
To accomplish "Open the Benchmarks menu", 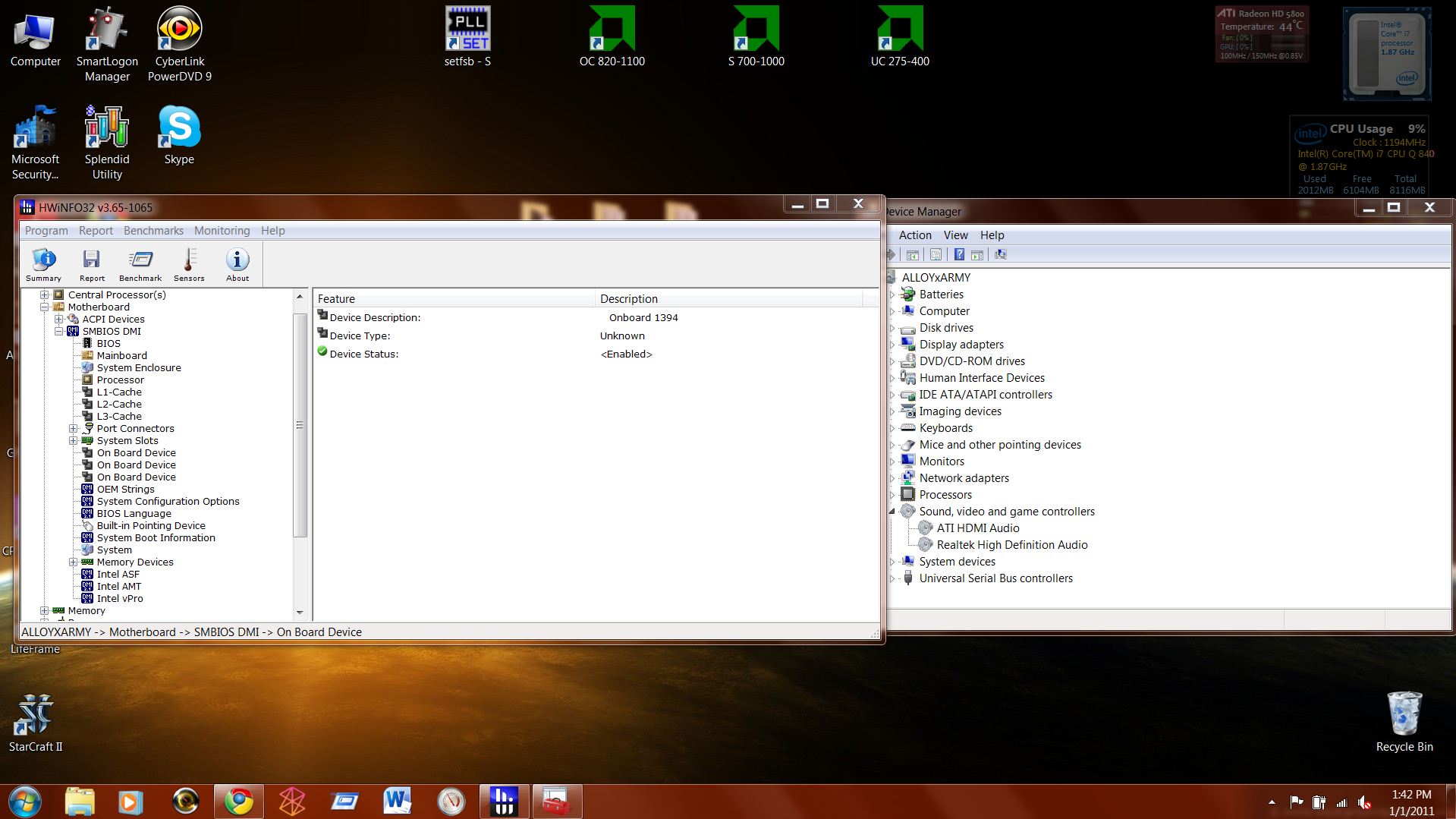I will pyautogui.click(x=153, y=231).
